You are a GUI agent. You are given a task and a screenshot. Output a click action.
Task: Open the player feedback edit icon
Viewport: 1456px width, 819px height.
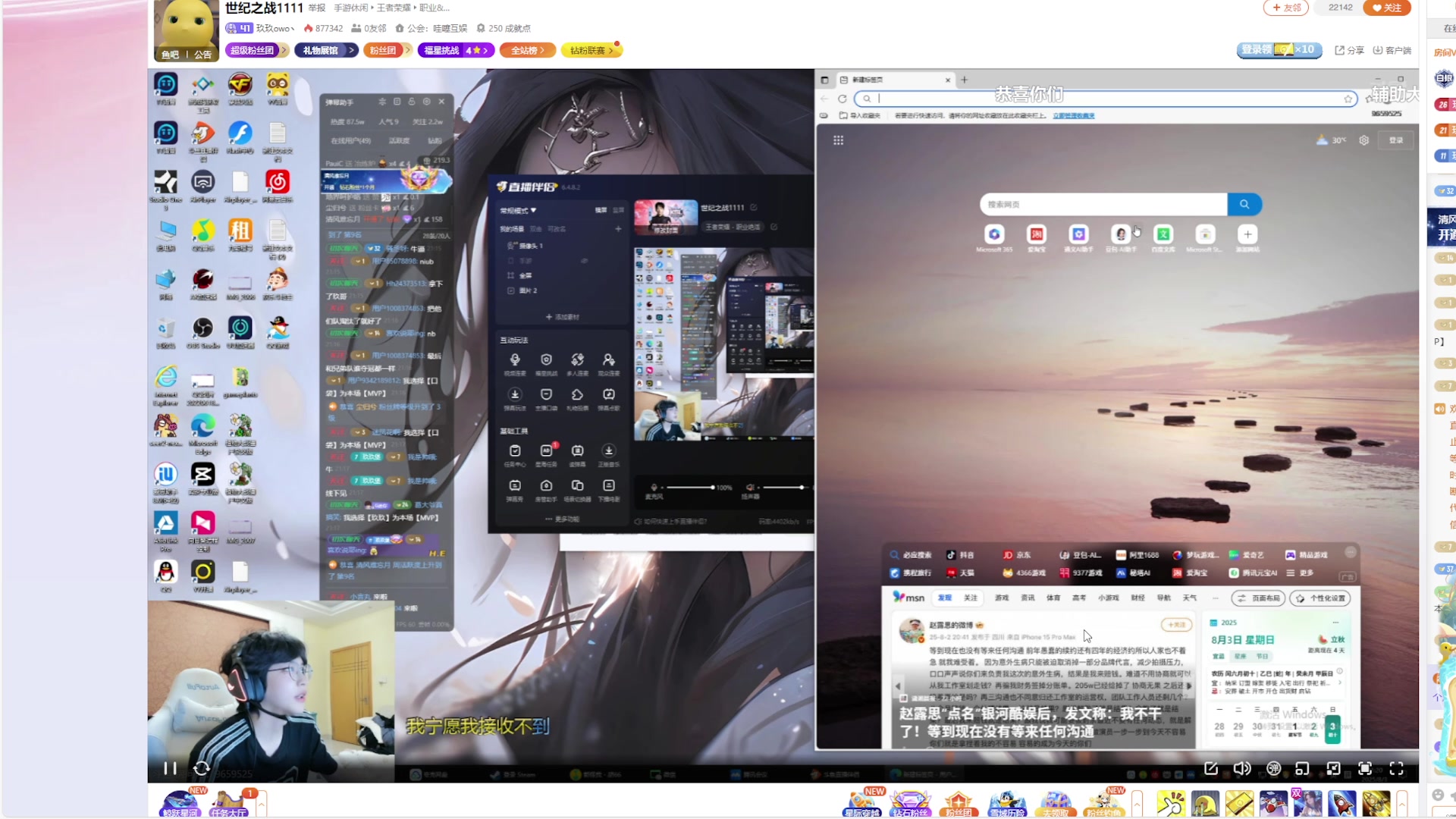[1211, 768]
